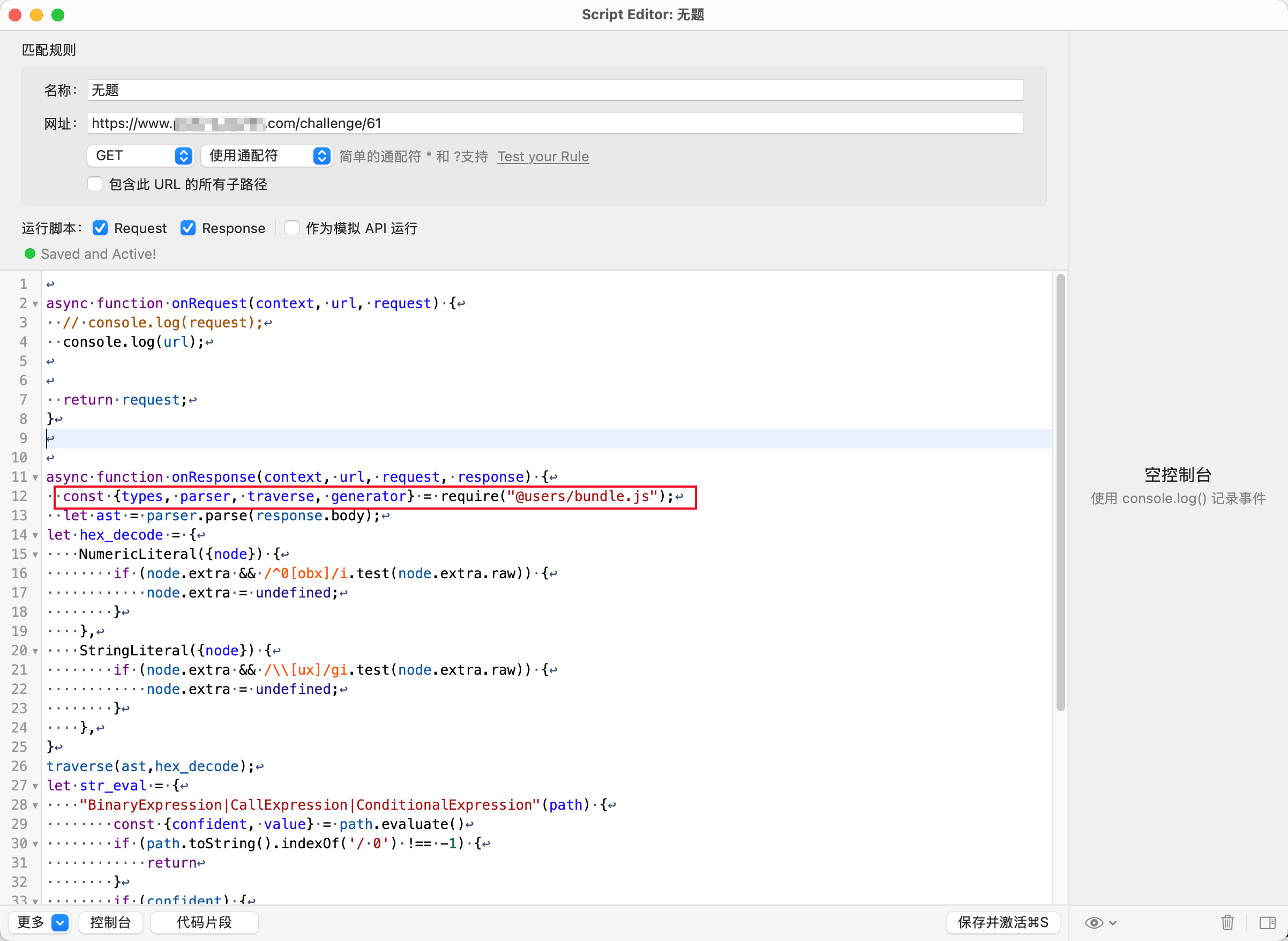This screenshot has height=941, width=1288.
Task: Click the eye preview icon
Action: (1094, 922)
